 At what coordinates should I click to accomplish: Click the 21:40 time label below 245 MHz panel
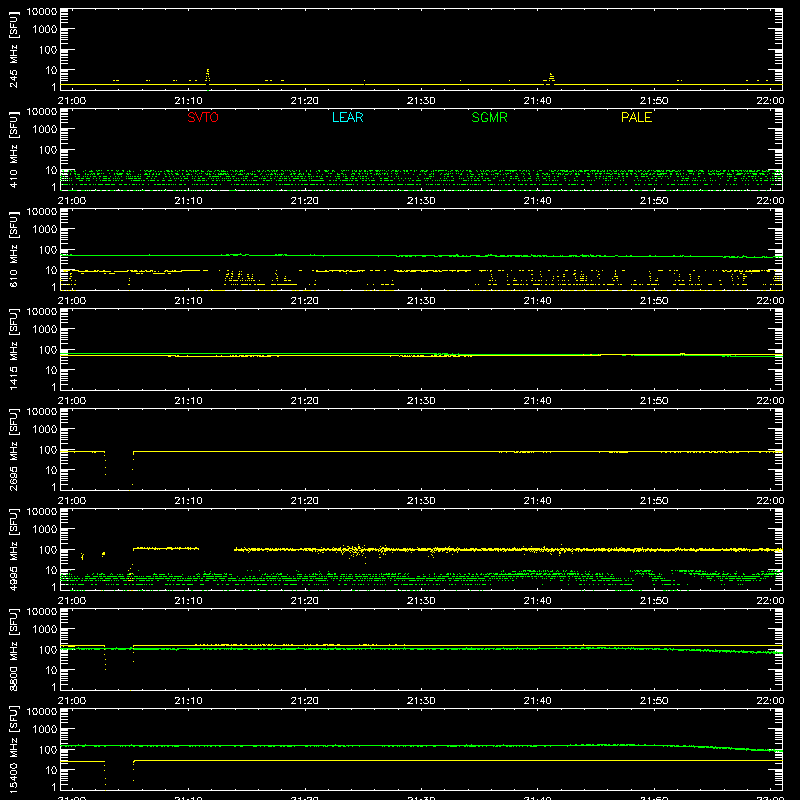[x=537, y=101]
